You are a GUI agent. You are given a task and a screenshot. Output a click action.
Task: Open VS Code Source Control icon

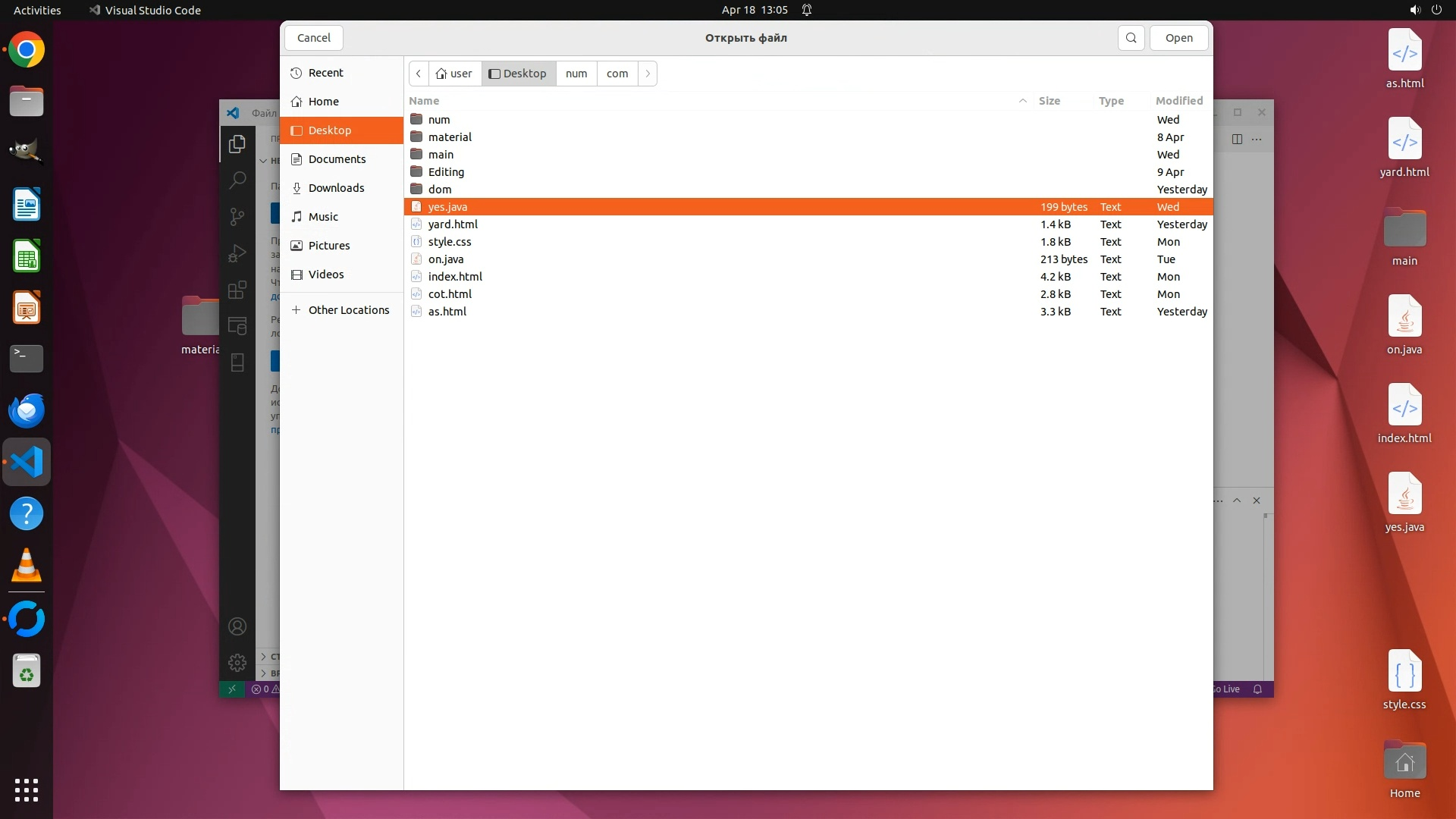click(x=237, y=217)
